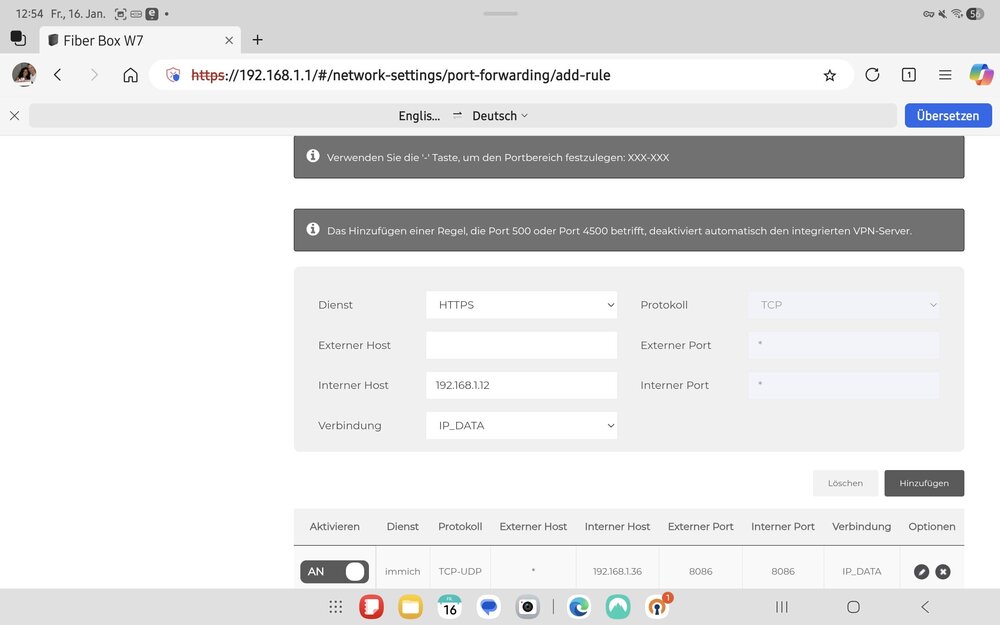Open the camera app
Screen dimensions: 1000x625
527,607
